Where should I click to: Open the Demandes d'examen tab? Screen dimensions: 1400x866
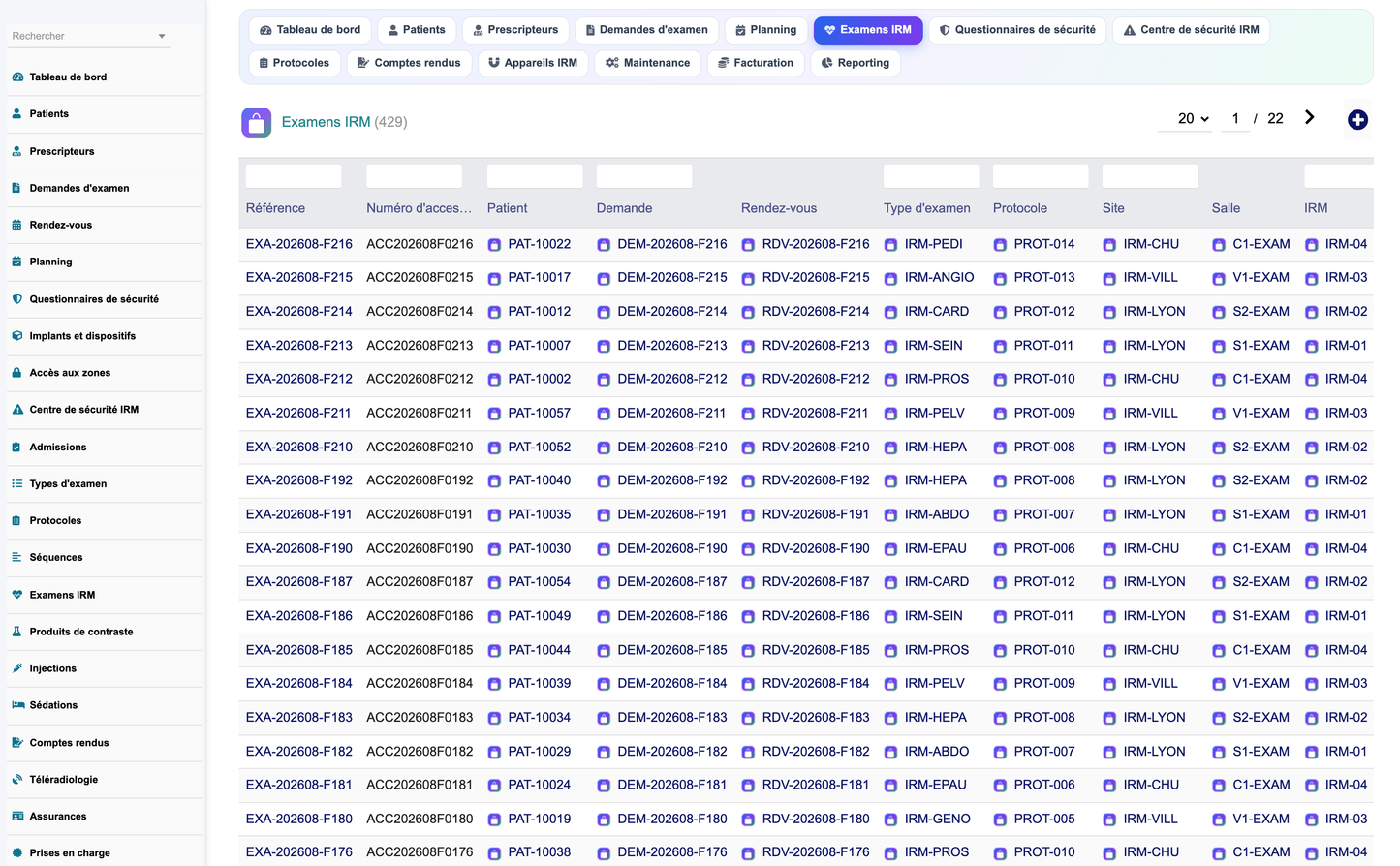pos(647,30)
